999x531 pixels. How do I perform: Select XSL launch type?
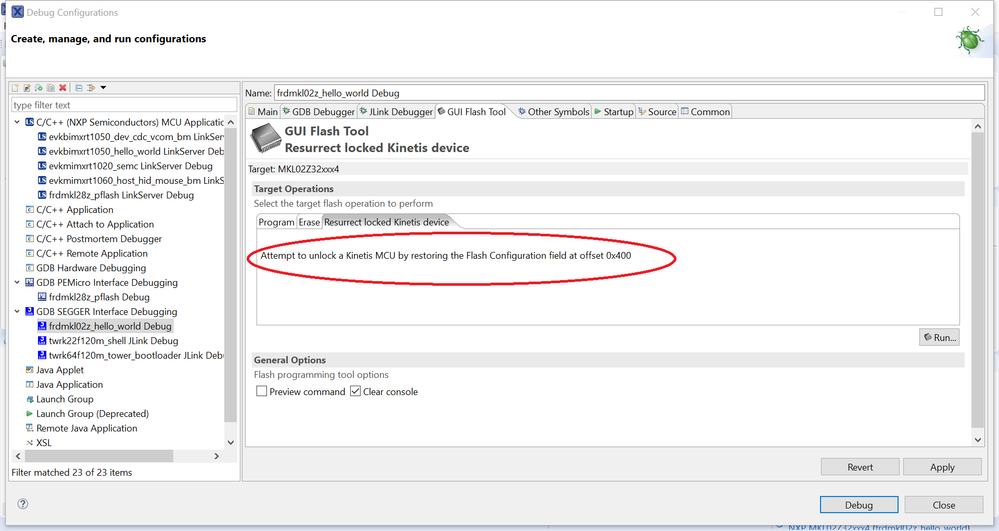point(38,443)
